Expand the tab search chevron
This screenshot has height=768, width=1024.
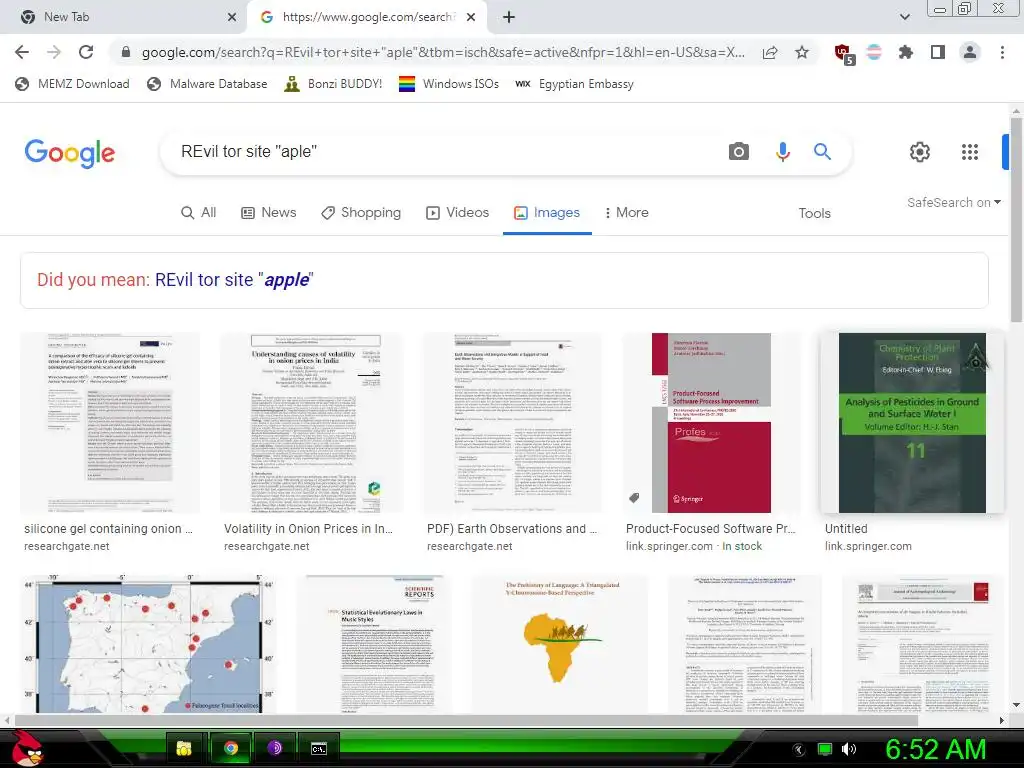click(x=904, y=17)
